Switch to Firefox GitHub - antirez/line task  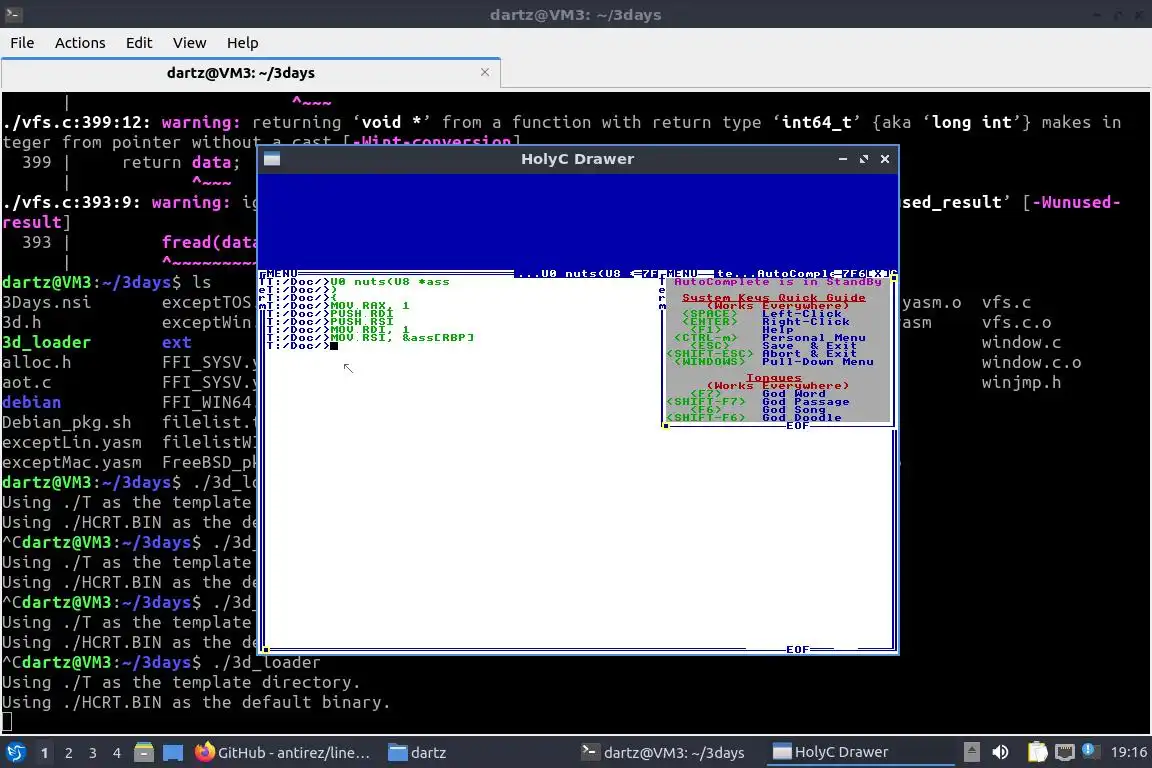coord(283,753)
